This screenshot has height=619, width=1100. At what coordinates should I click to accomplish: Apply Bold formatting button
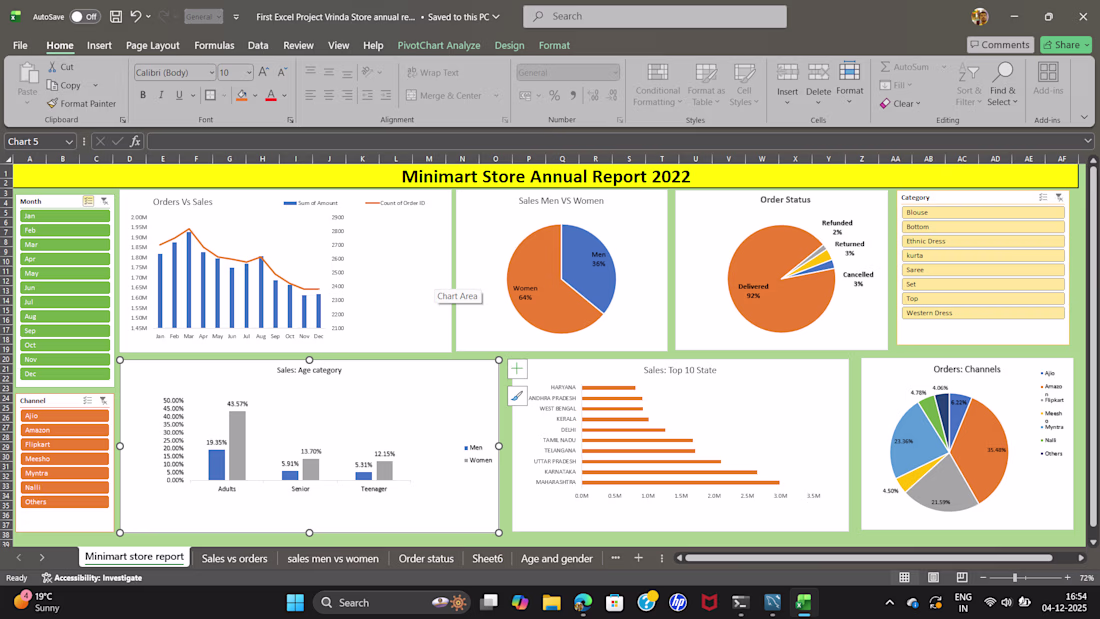[x=143, y=95]
